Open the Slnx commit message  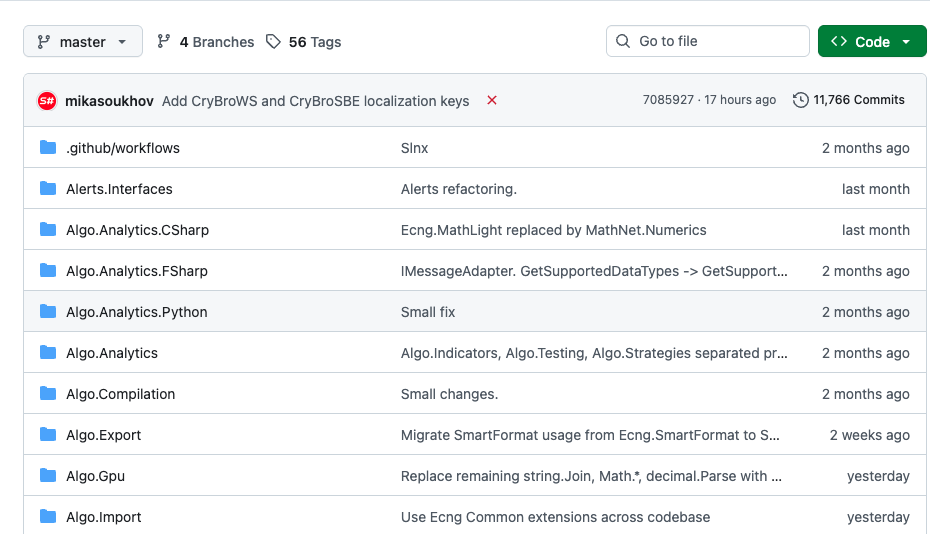415,148
